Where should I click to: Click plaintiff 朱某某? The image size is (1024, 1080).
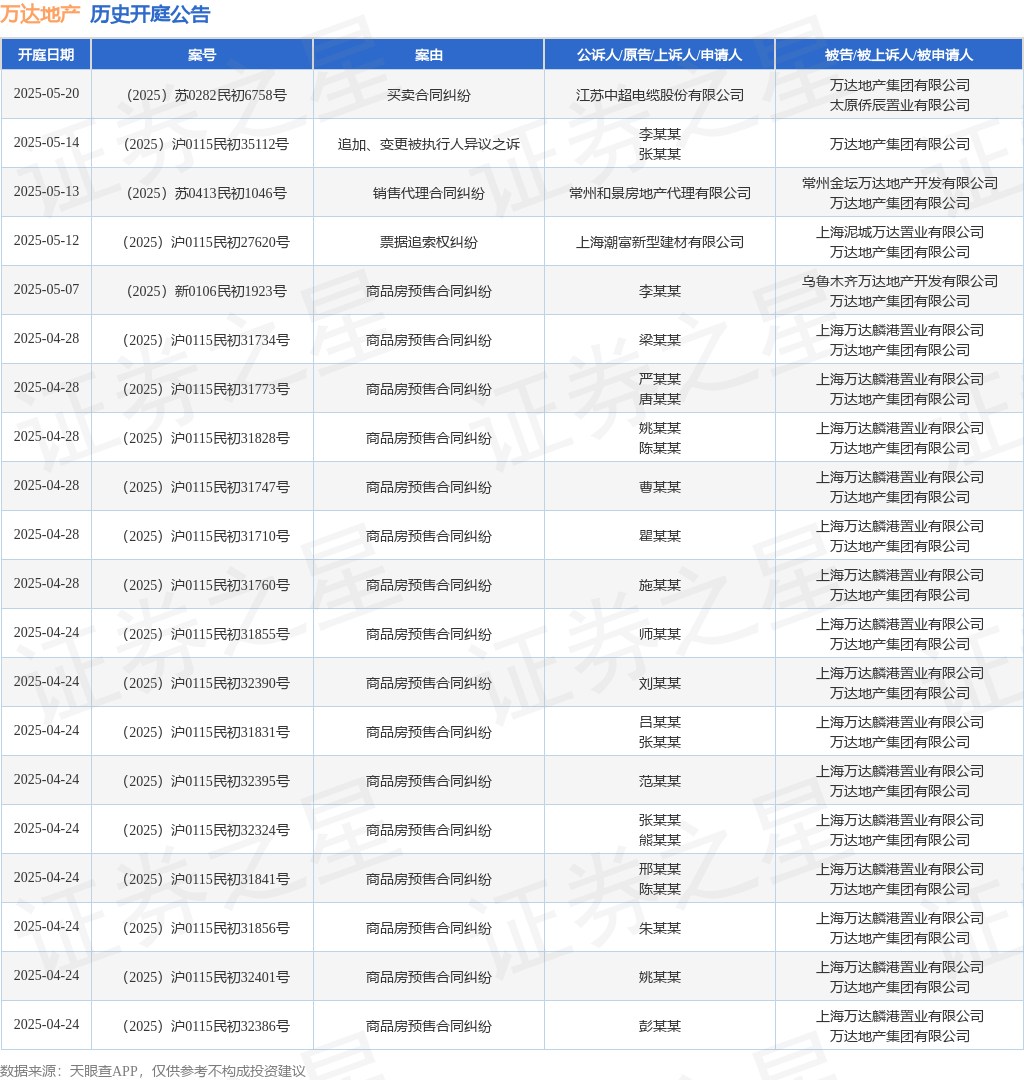pyautogui.click(x=660, y=927)
